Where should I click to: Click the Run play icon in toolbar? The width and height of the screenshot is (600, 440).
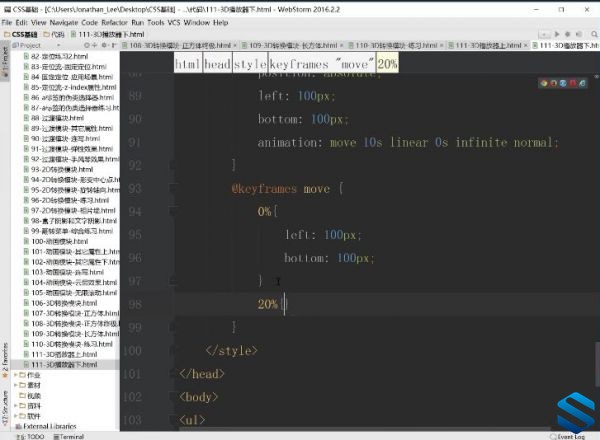tap(557, 34)
